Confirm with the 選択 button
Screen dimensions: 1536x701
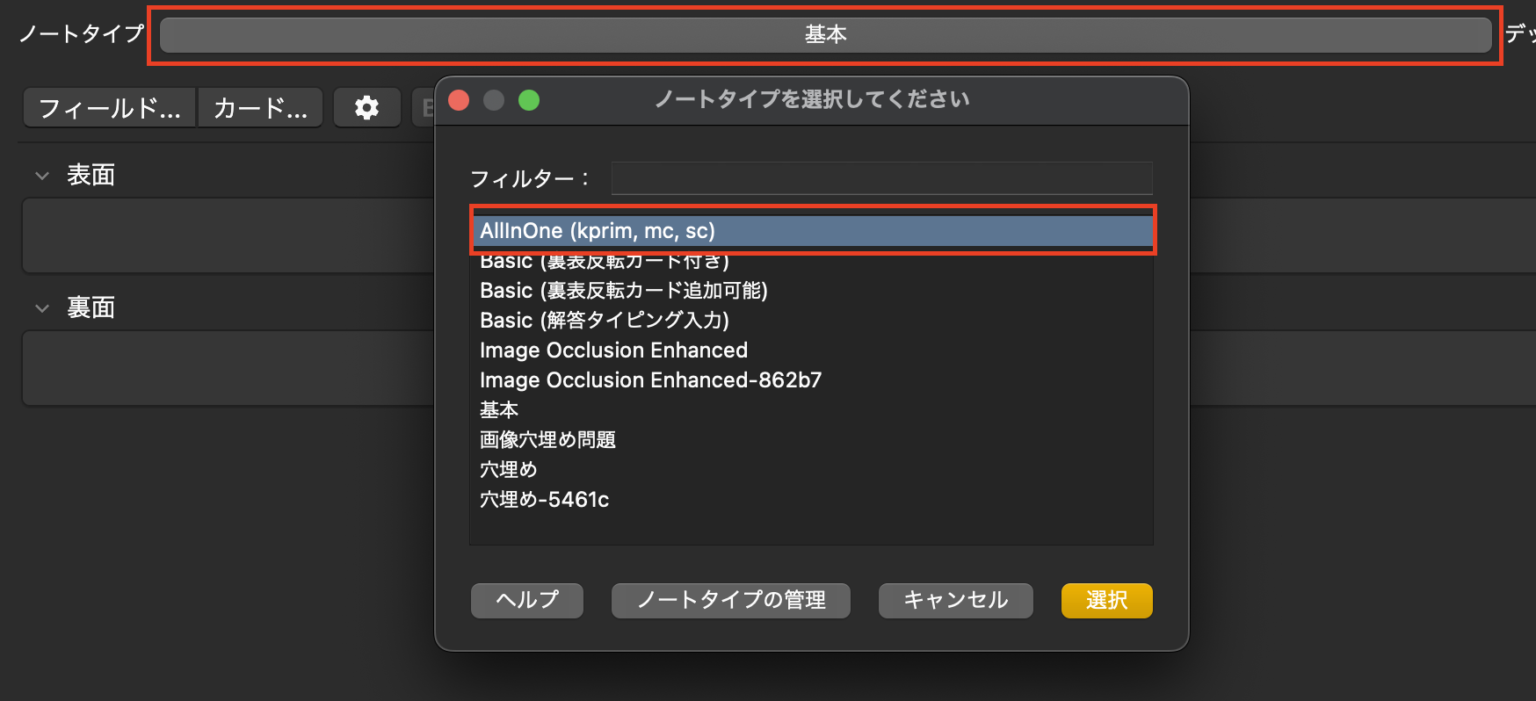pyautogui.click(x=1106, y=600)
